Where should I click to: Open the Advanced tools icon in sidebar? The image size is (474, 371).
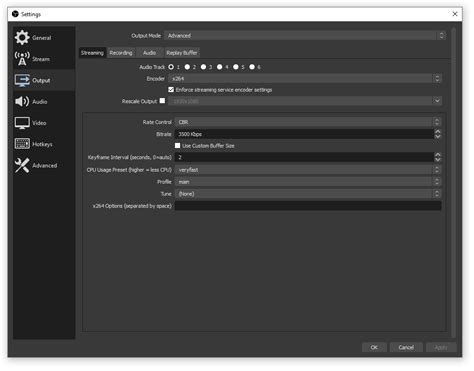tap(22, 165)
